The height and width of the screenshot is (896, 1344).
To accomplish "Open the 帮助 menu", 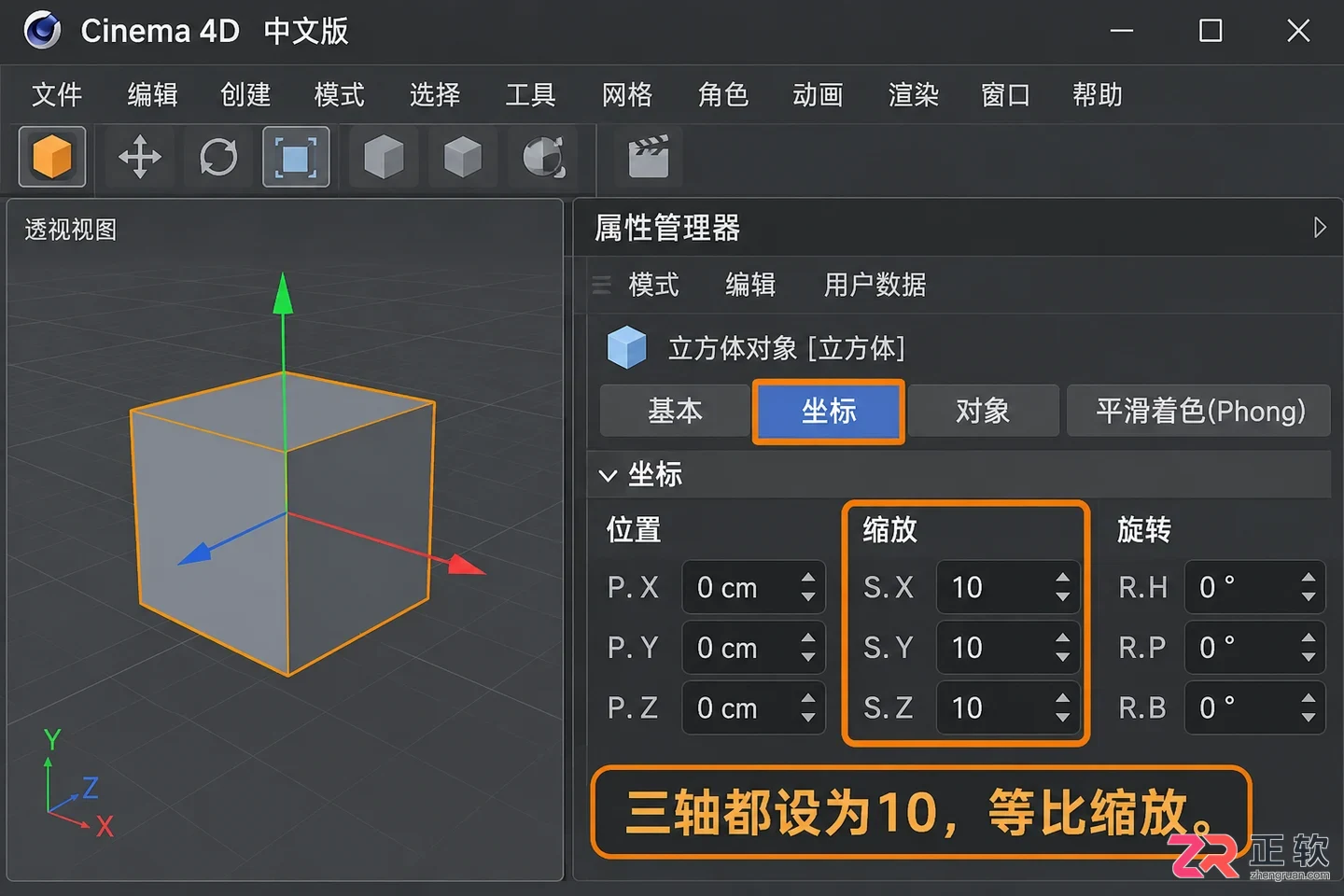I will pos(1097,94).
